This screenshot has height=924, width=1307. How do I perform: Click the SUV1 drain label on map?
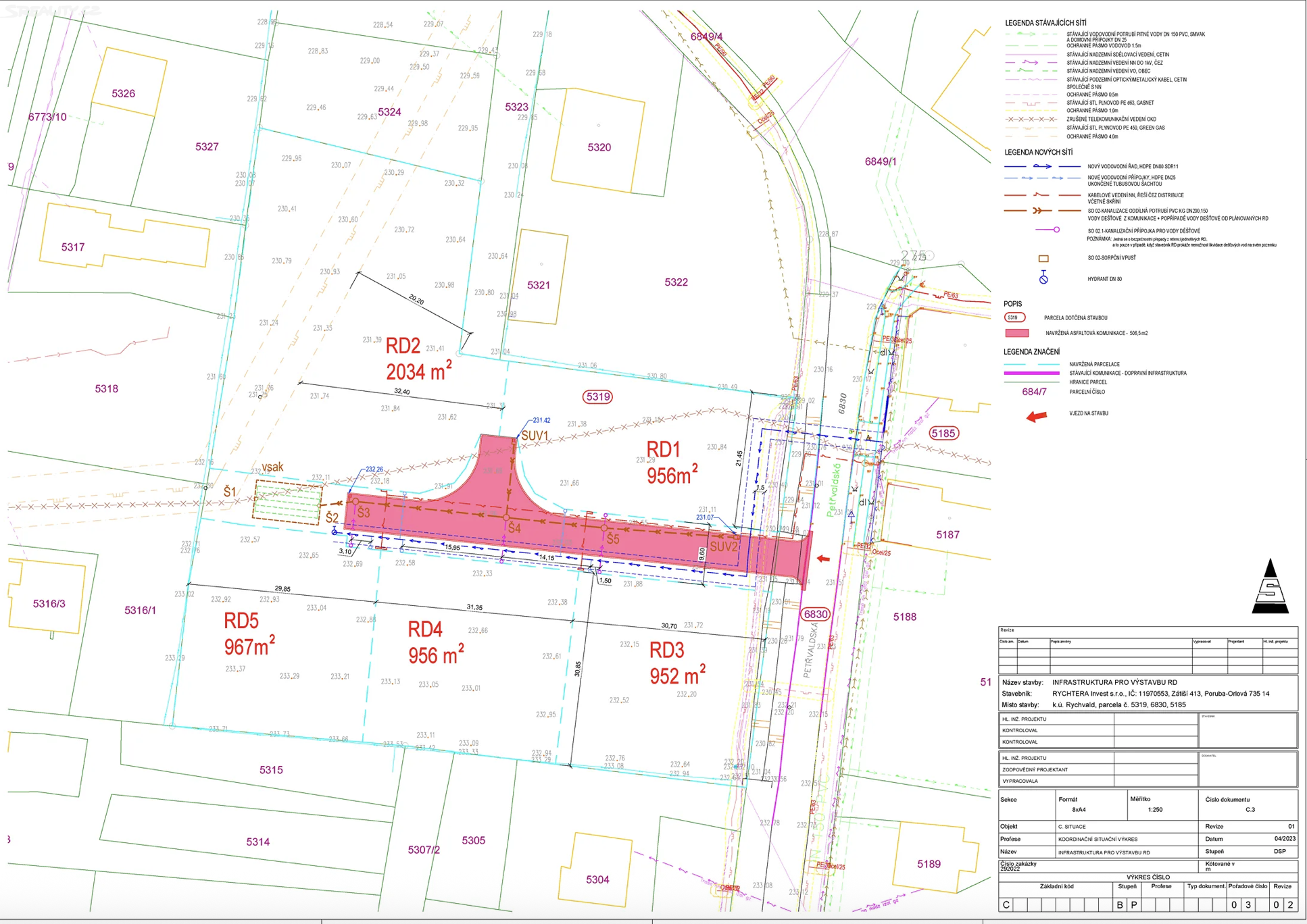pyautogui.click(x=535, y=436)
